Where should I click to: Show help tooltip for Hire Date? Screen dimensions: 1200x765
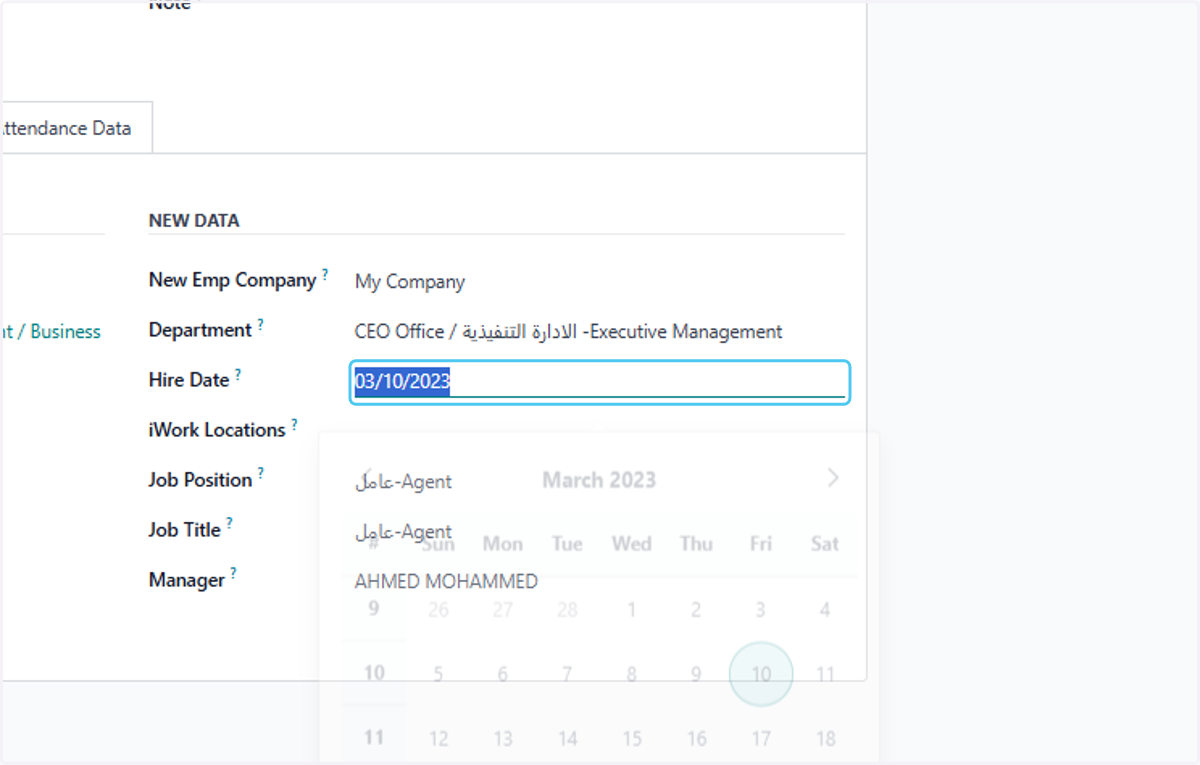[x=238, y=374]
